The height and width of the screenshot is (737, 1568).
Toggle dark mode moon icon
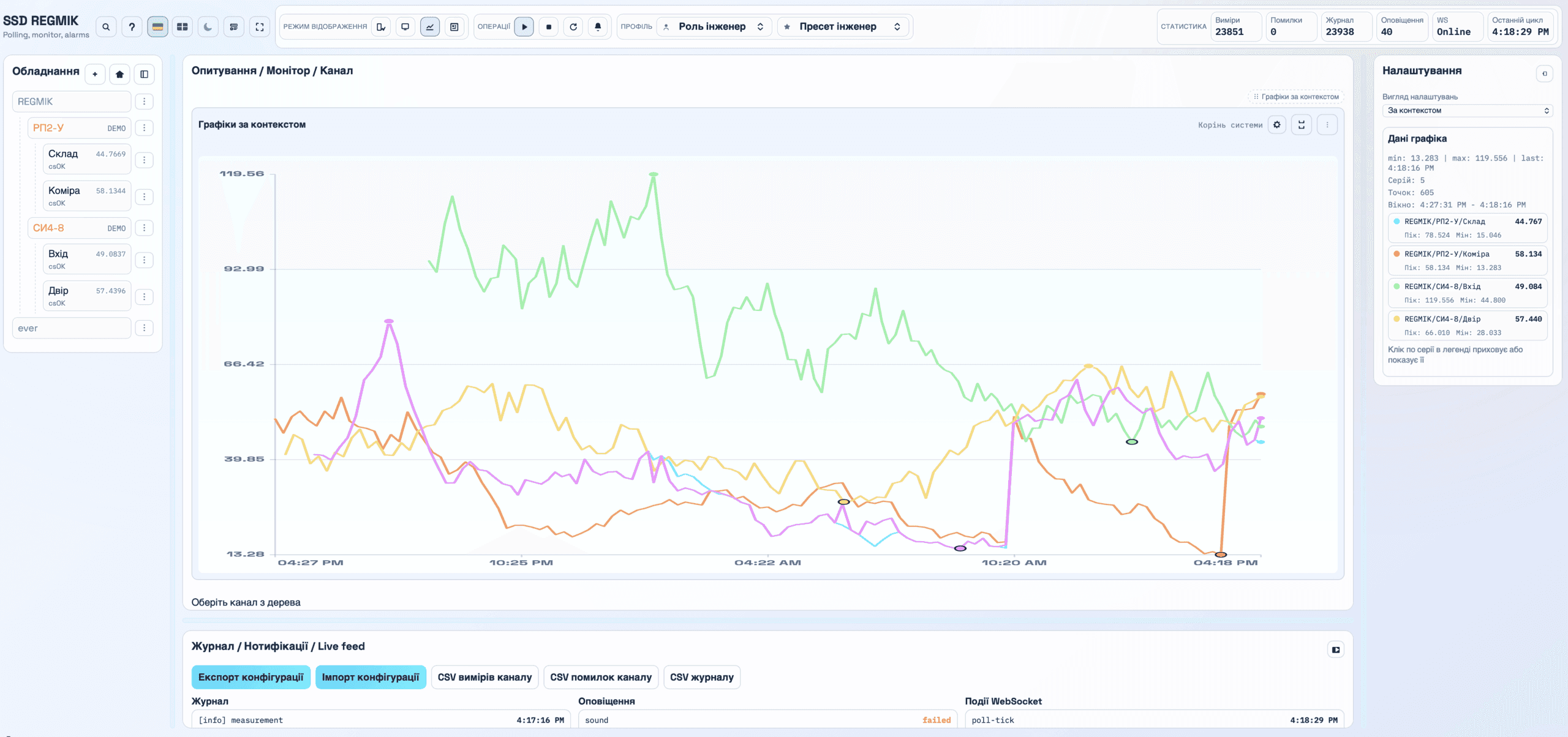pyautogui.click(x=208, y=27)
